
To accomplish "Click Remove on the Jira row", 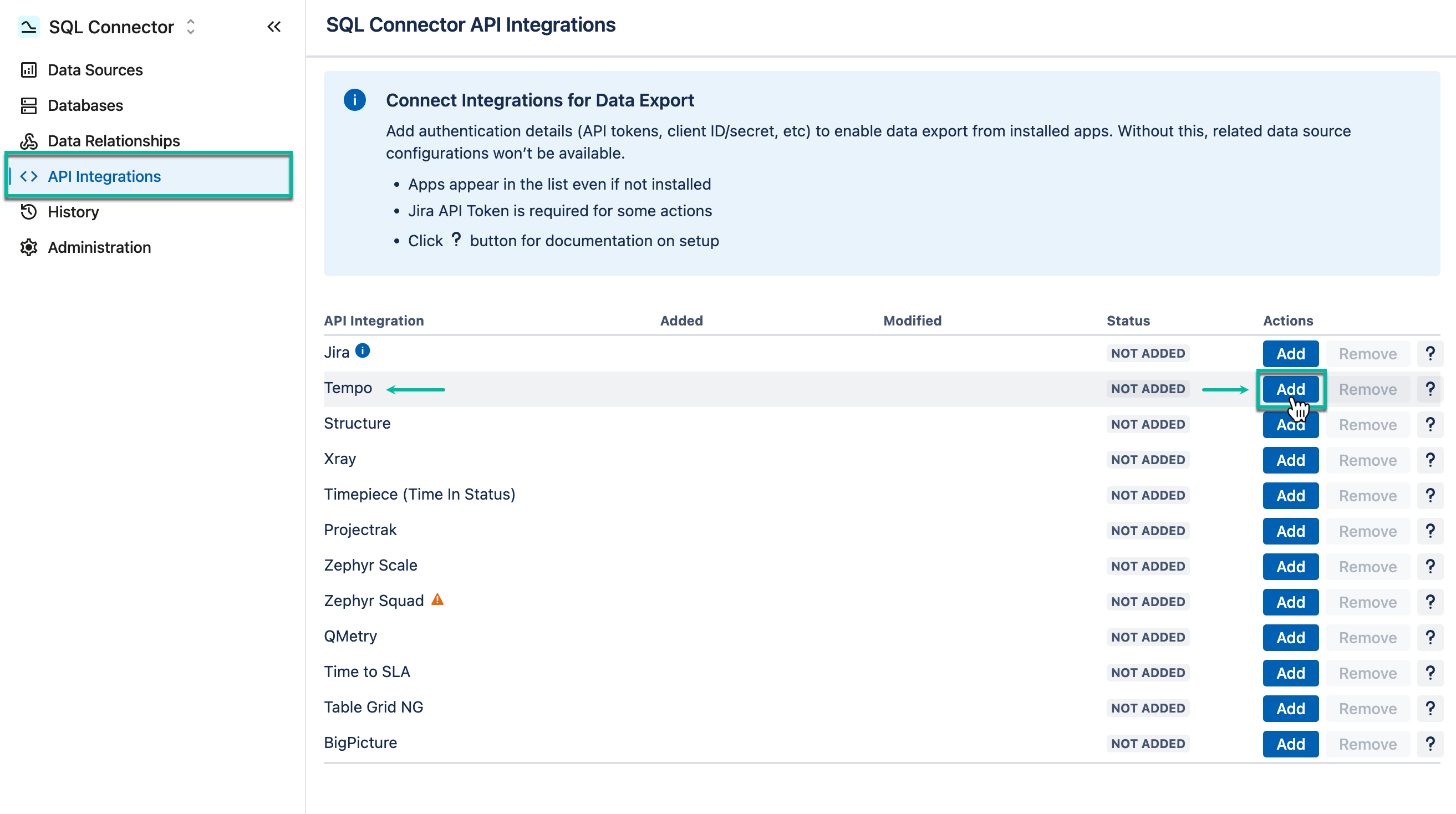I will [x=1367, y=353].
